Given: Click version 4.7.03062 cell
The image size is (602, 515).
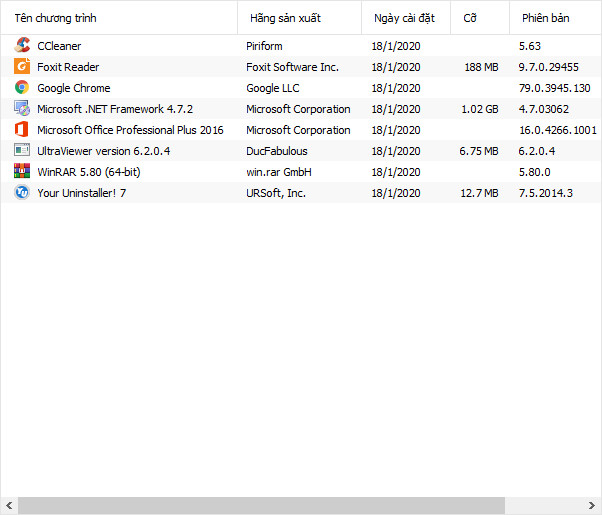Looking at the screenshot, I should point(544,109).
